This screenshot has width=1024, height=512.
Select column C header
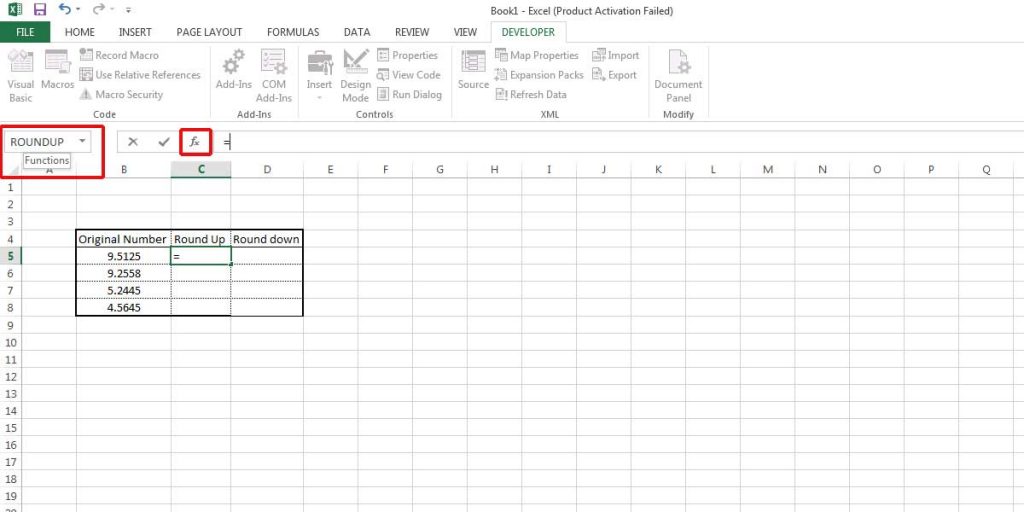coord(201,170)
